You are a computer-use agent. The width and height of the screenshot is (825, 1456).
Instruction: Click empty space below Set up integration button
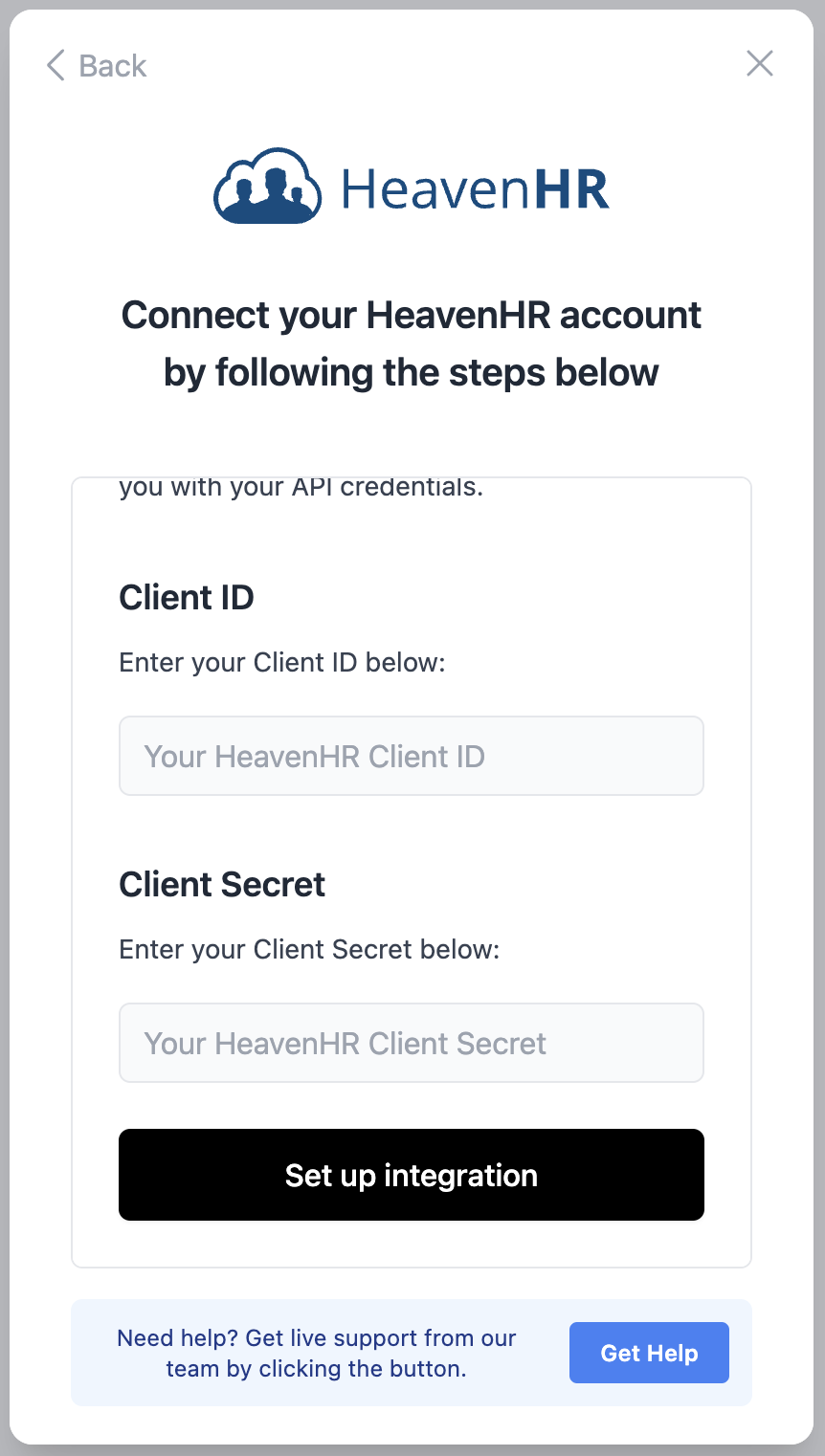[412, 1244]
